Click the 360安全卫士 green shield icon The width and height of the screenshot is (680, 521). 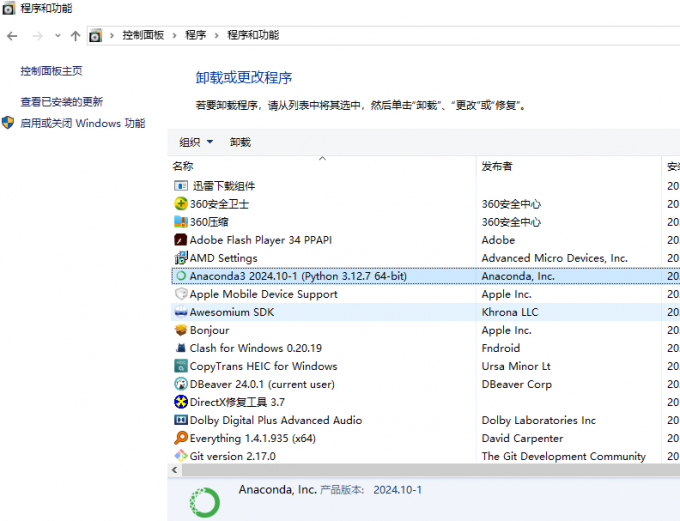[181, 203]
